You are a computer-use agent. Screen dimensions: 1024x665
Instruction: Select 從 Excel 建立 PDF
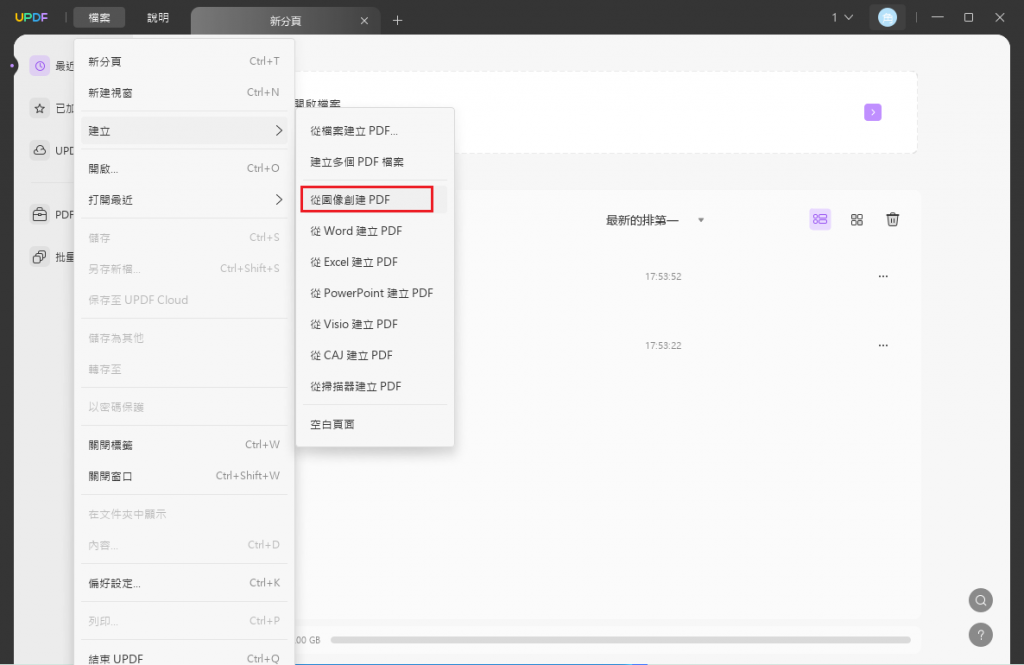pyautogui.click(x=375, y=262)
